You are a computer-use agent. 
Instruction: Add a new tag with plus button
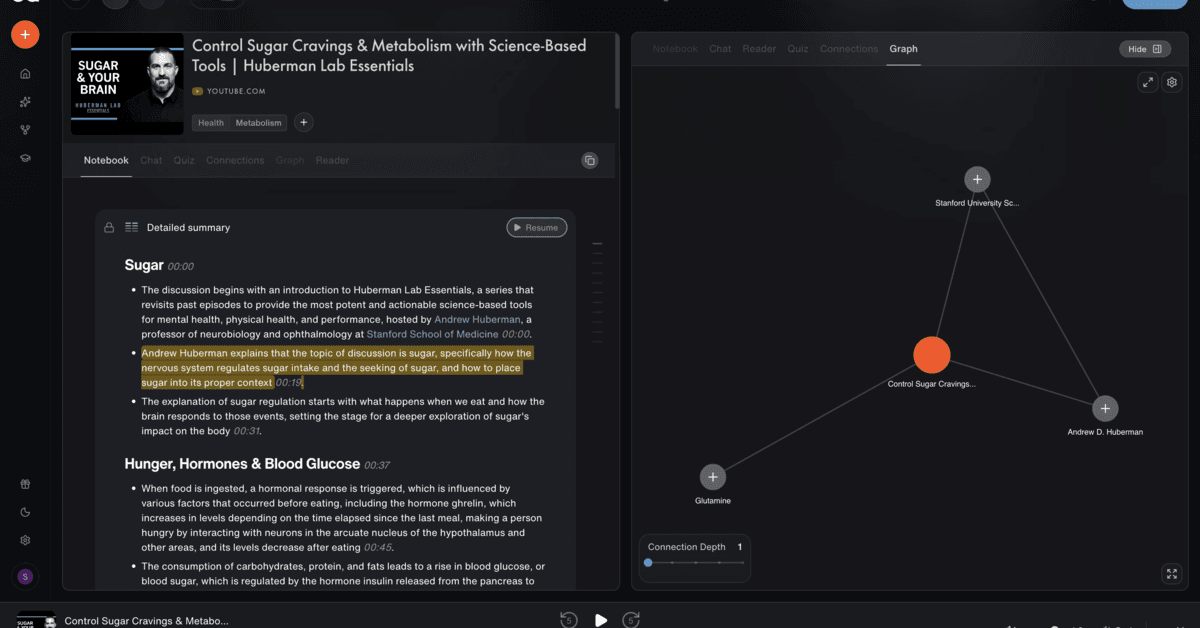coord(304,123)
